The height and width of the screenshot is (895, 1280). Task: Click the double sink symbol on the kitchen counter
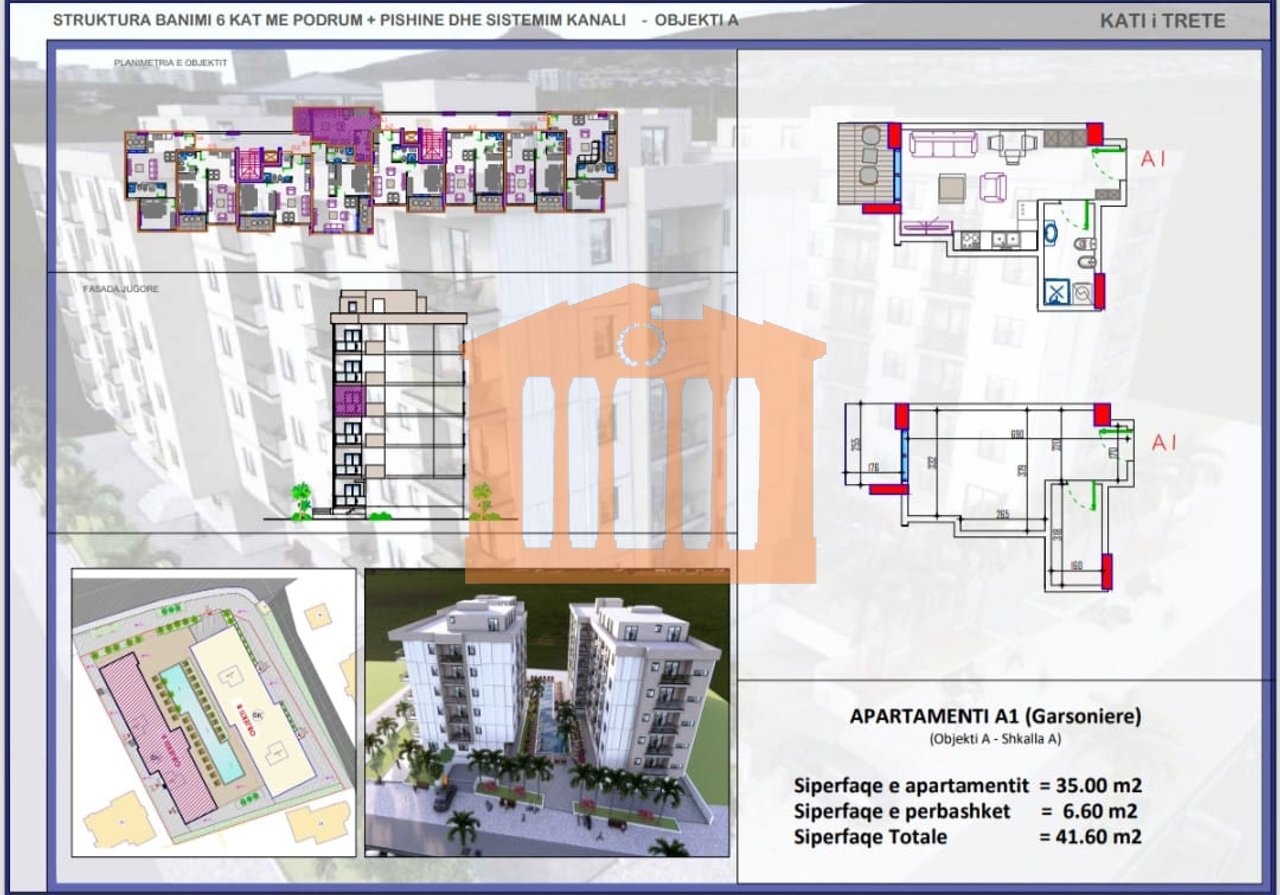pyautogui.click(x=1005, y=239)
